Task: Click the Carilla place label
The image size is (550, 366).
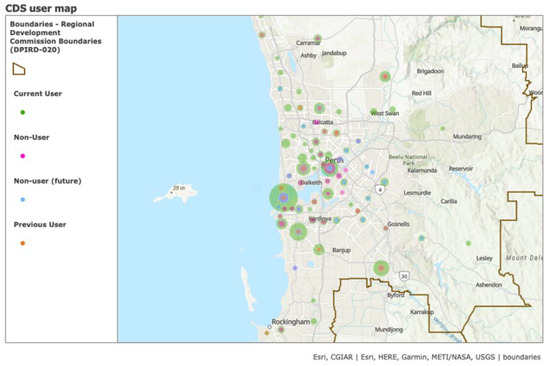Action: 449,201
